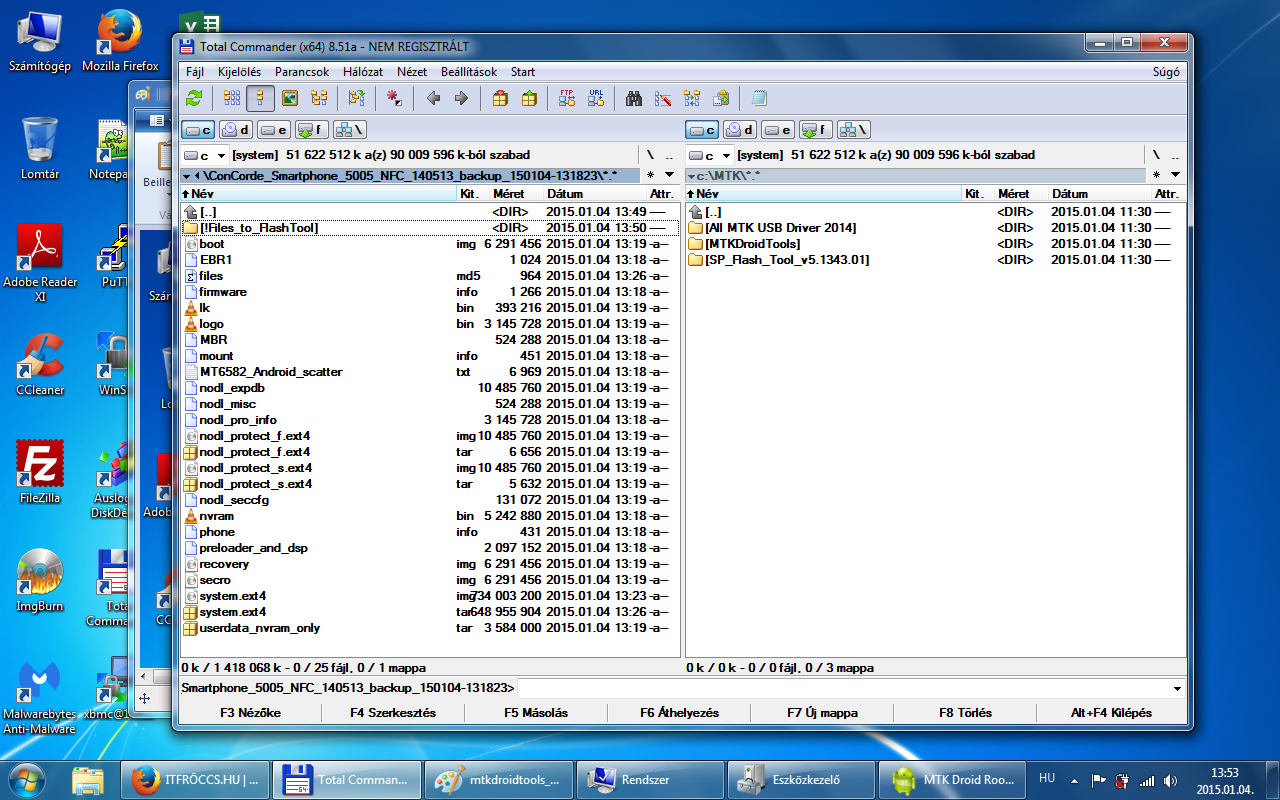
Task: Open the command line history dropdown
Action: pos(1177,688)
